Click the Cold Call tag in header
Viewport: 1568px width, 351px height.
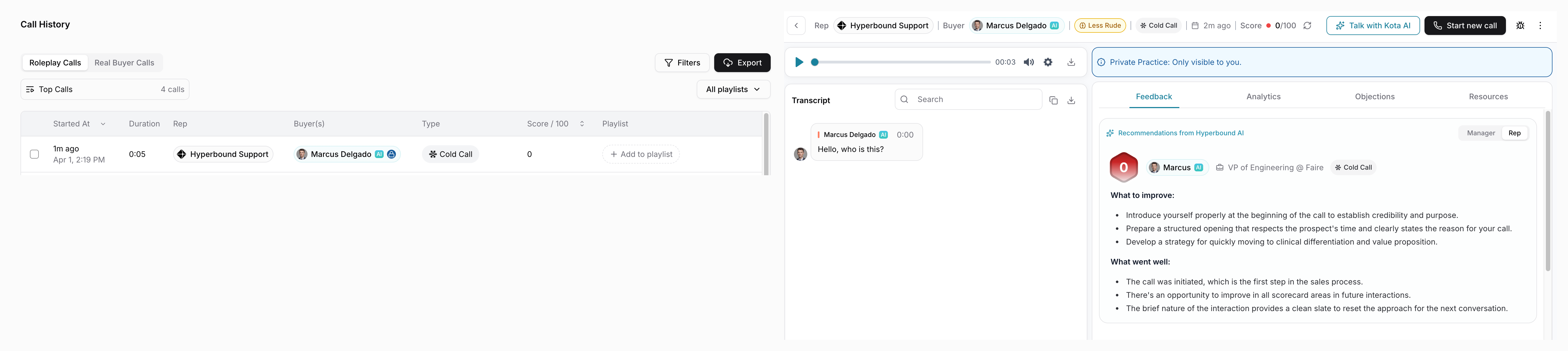coord(1158,26)
